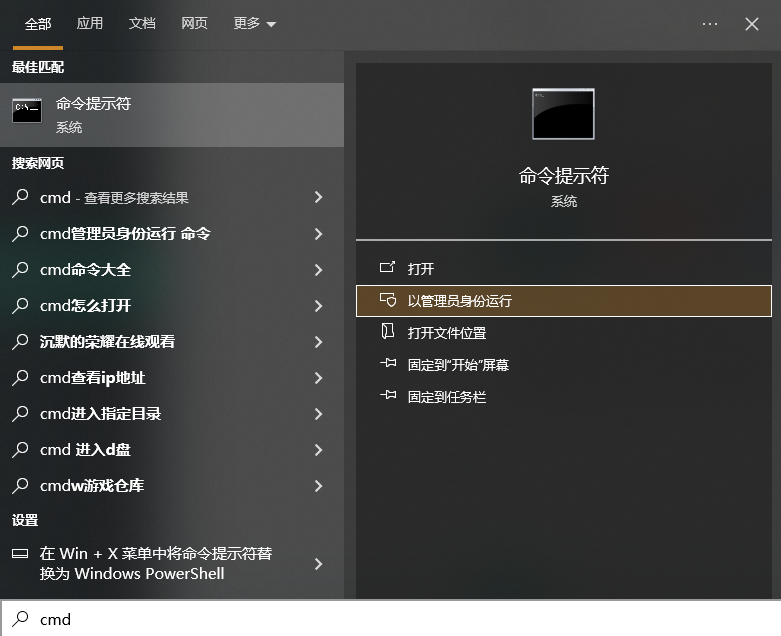Open setting 在 Win + X 菜单中将命令提示符替换
This screenshot has height=636, width=781.
[x=172, y=564]
